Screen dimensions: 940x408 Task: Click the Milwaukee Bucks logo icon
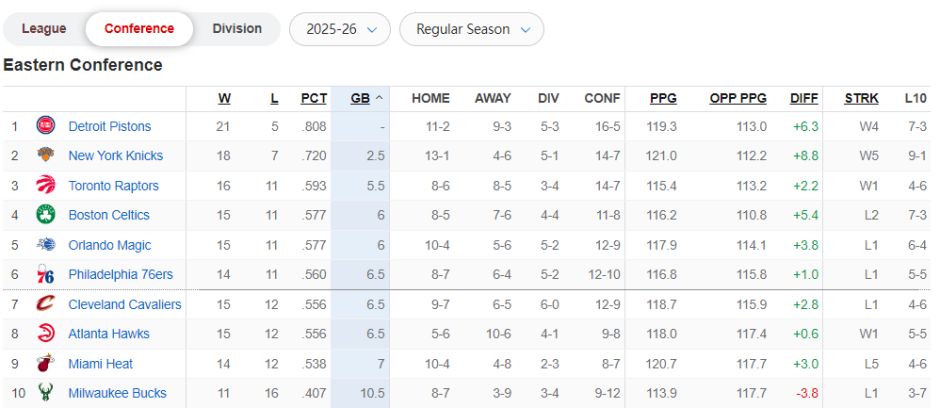pyautogui.click(x=46, y=393)
